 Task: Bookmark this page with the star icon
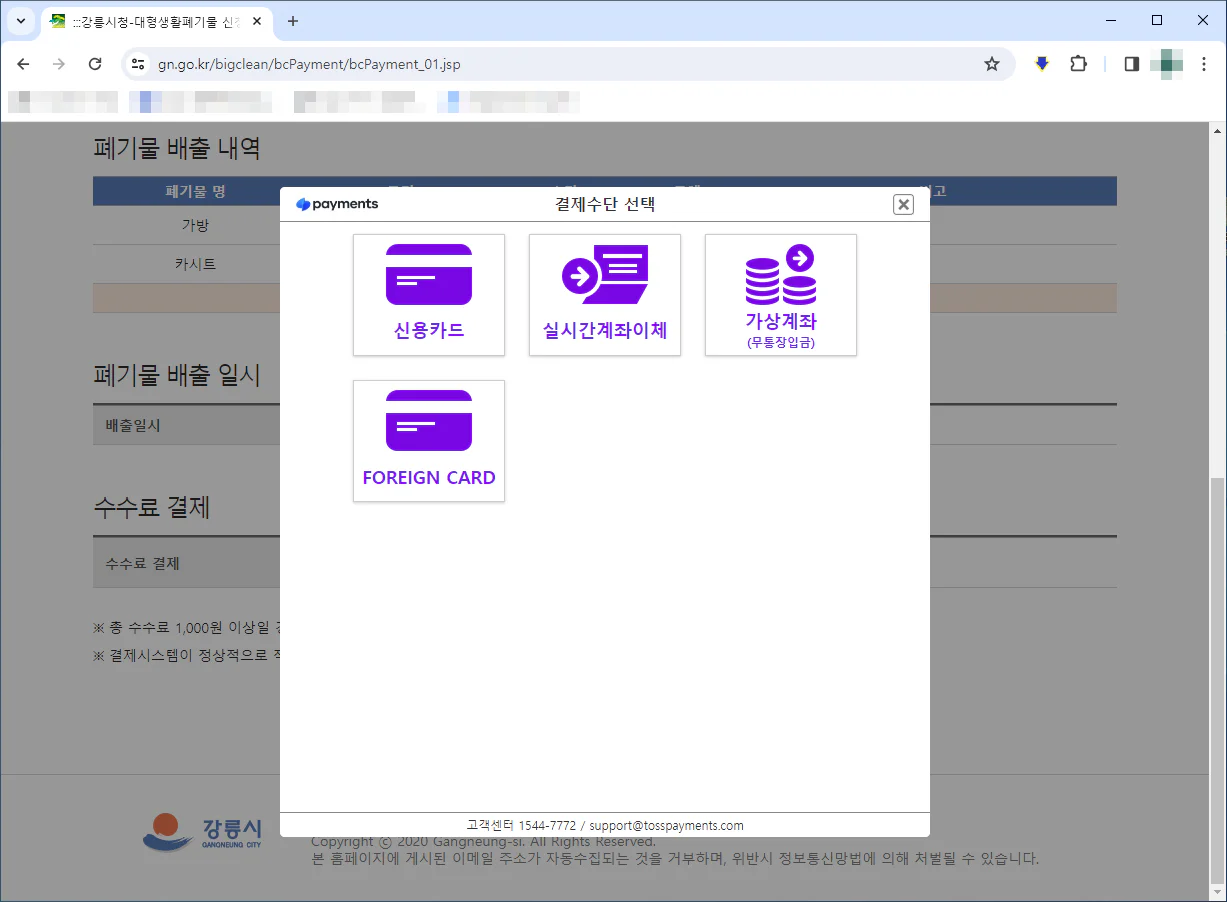pyautogui.click(x=992, y=64)
